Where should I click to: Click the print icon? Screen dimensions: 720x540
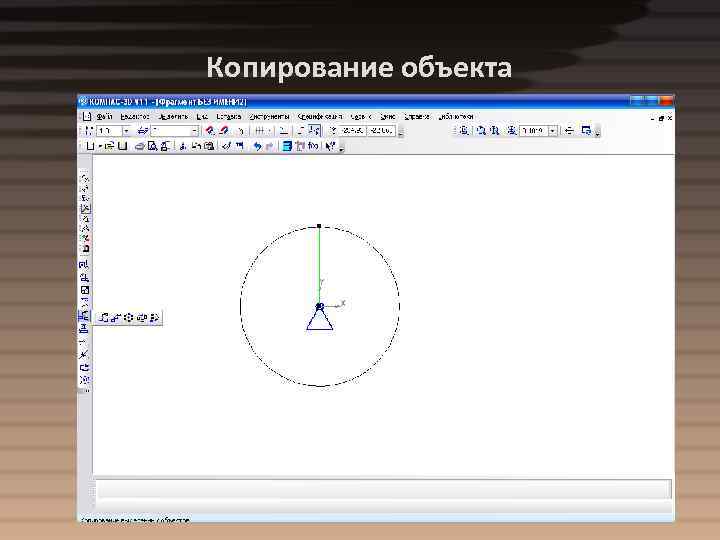tap(140, 146)
